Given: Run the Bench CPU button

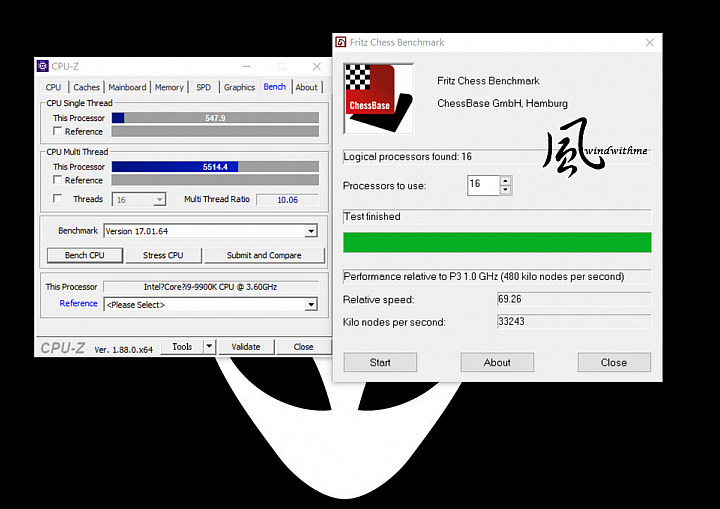Looking at the screenshot, I should click(85, 255).
